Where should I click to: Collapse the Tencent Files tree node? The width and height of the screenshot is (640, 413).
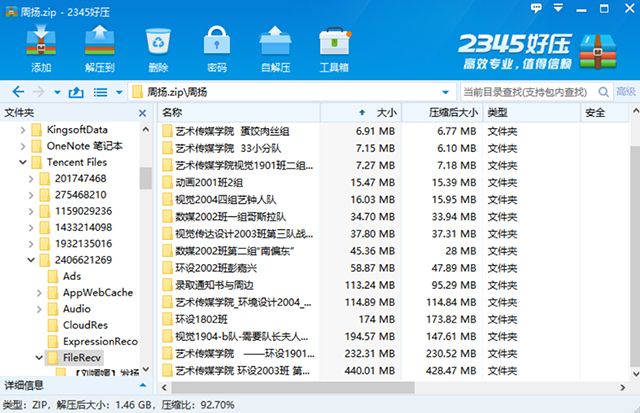coord(22,162)
